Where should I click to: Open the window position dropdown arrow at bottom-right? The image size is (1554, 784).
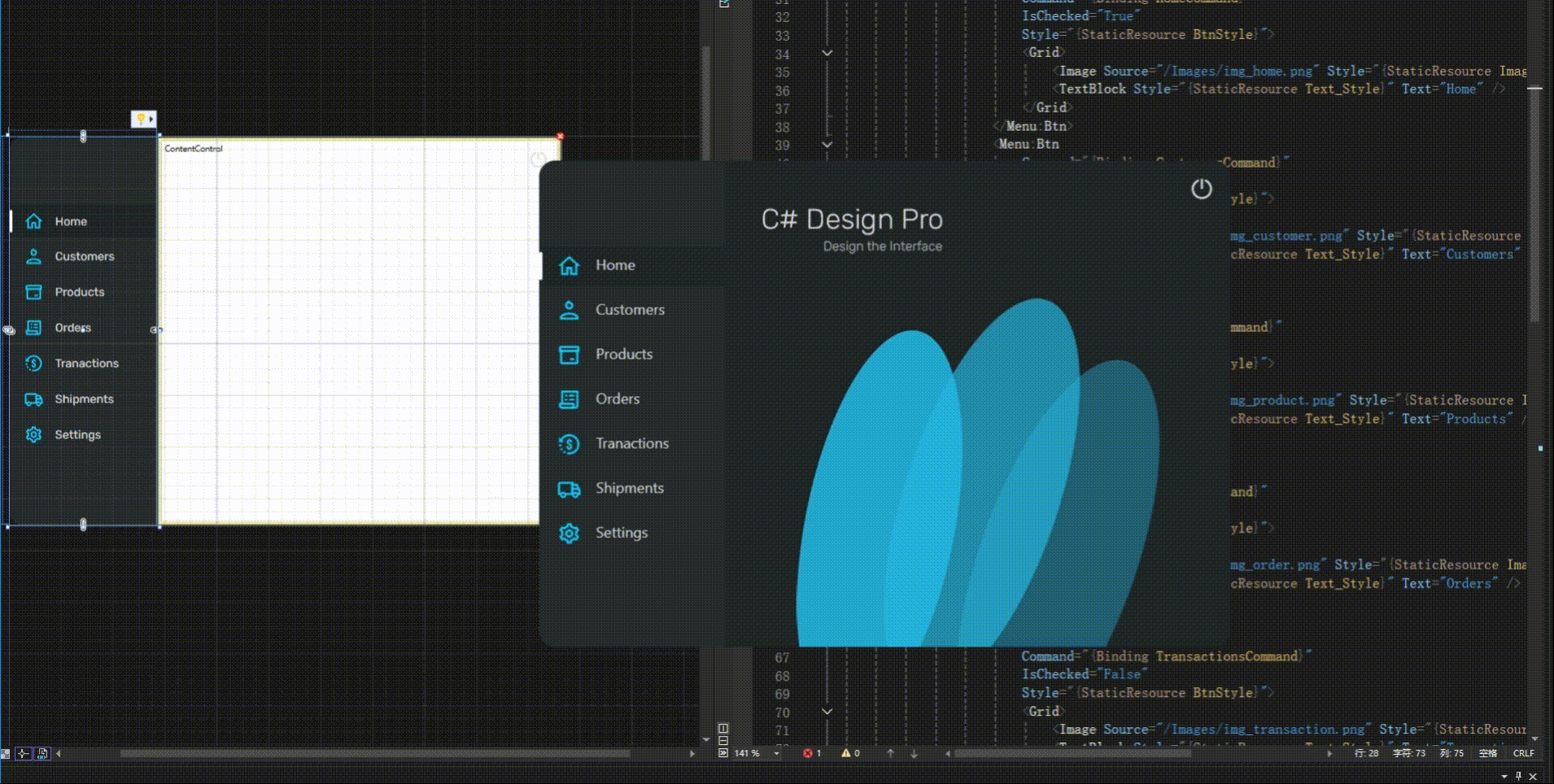1504,777
